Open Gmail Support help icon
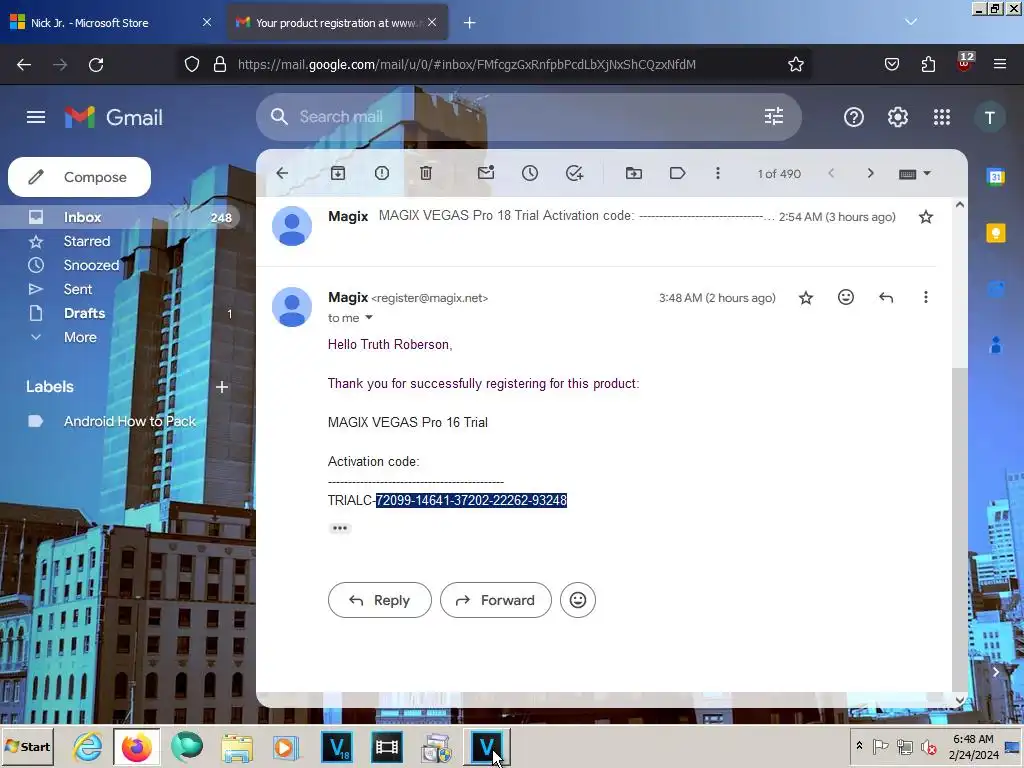Screen dimensions: 1024x768 pyautogui.click(x=854, y=117)
